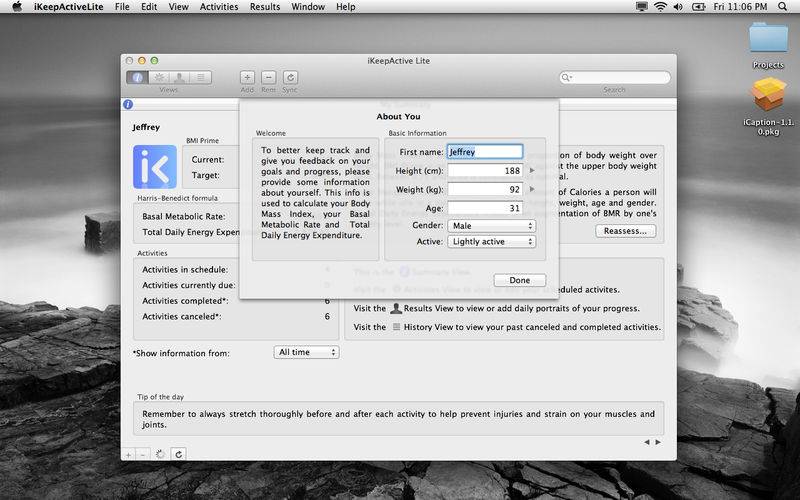Click the volume icon in the menu bar

tap(678, 7)
